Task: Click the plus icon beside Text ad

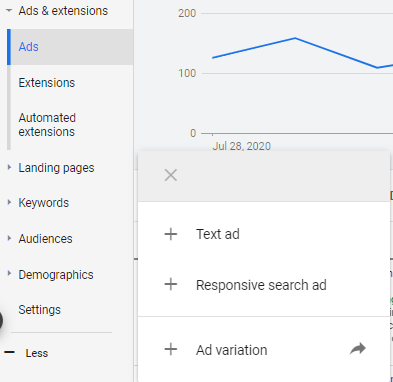Action: coord(171,234)
